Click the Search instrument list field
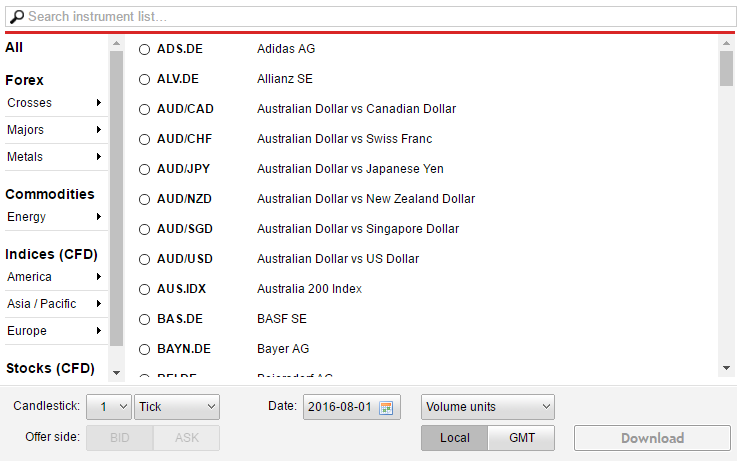 371,17
